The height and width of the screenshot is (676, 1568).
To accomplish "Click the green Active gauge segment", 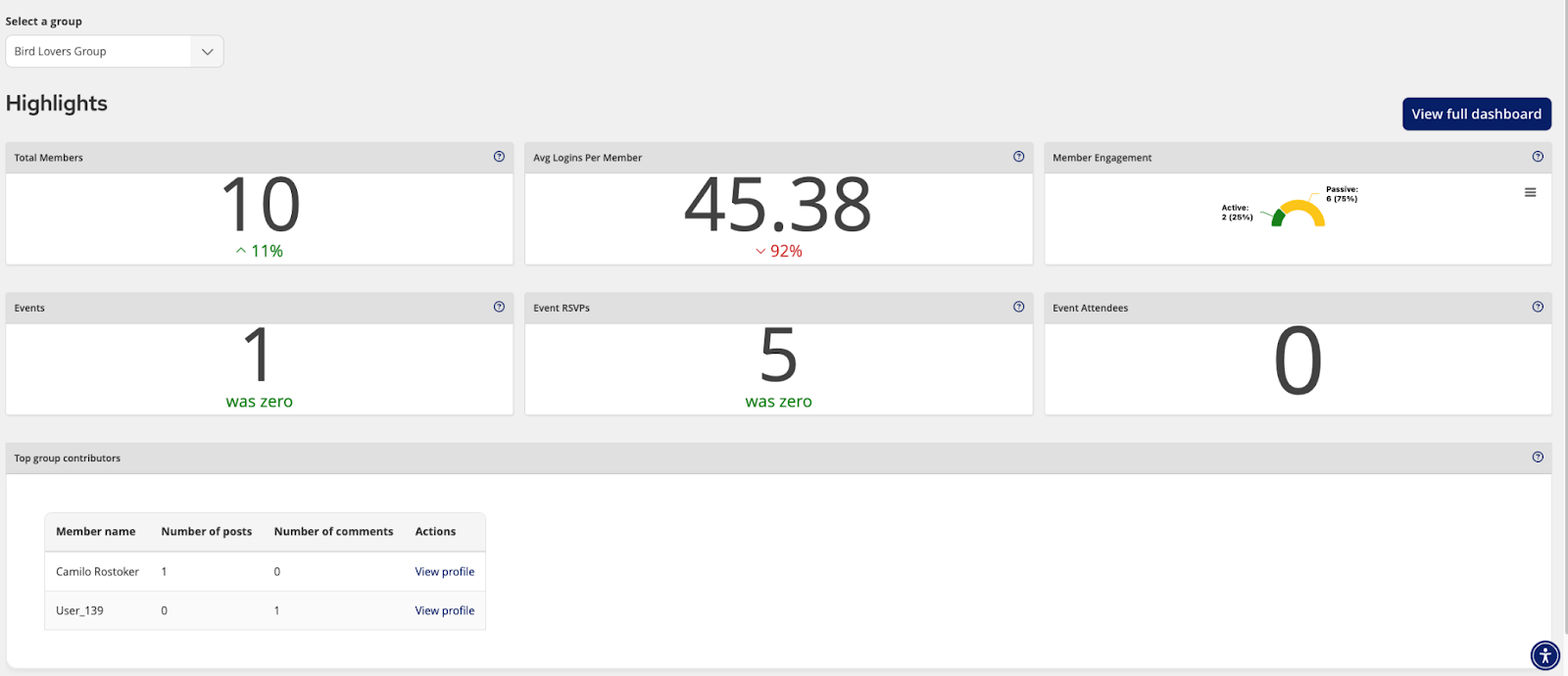I will 1277,218.
